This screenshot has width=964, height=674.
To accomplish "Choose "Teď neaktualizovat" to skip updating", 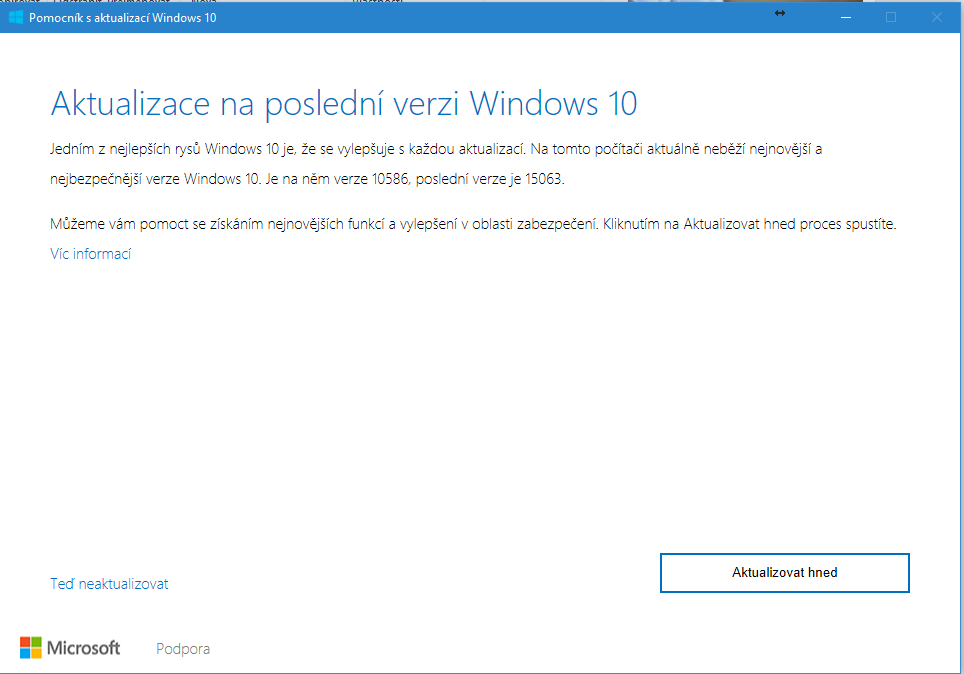I will [109, 584].
